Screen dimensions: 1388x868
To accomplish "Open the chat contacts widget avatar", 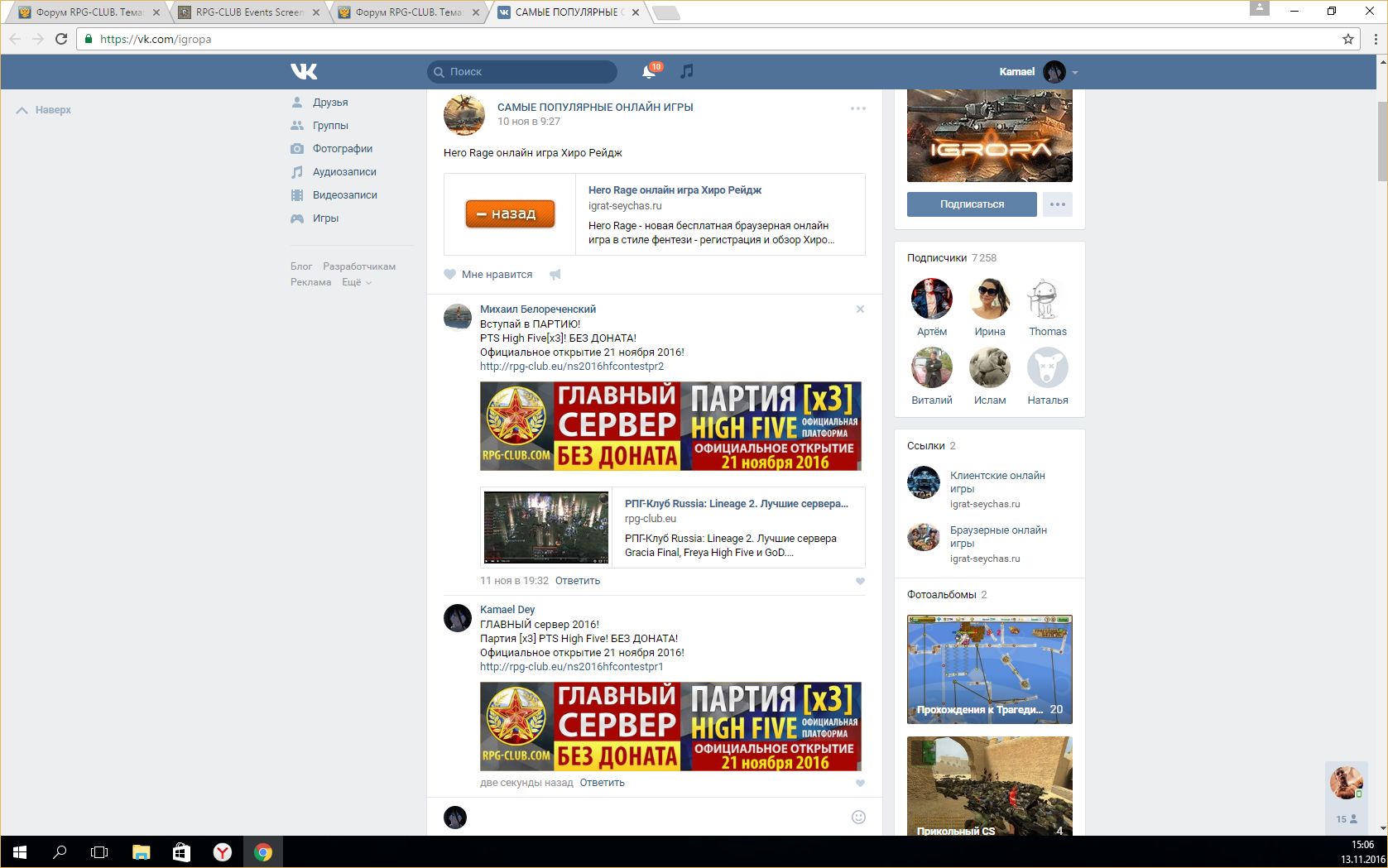I will 1347,783.
